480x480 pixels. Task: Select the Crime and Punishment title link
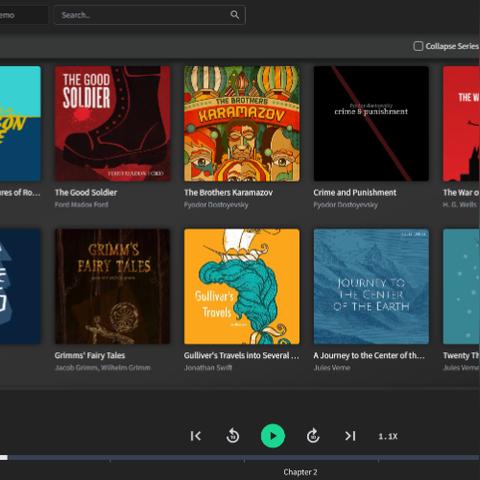[x=355, y=193]
